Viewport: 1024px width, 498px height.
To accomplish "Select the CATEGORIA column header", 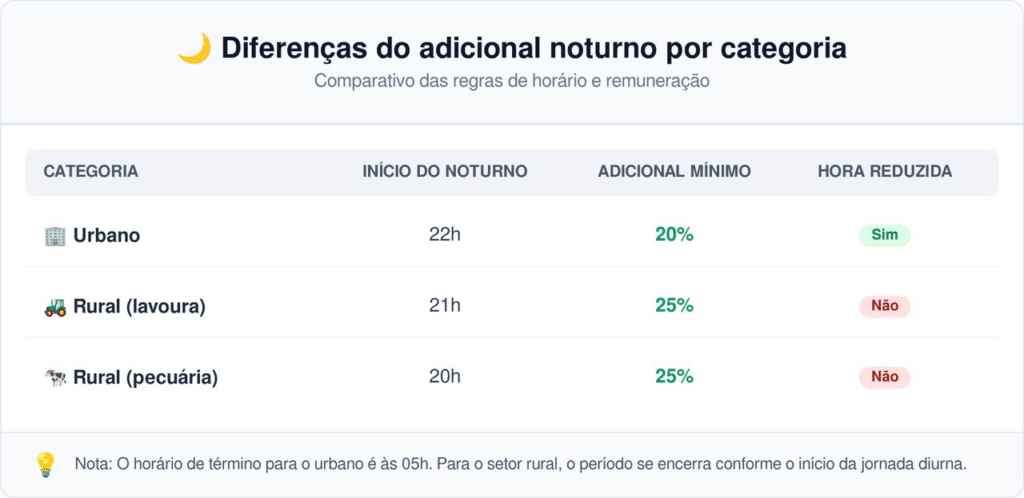I will [91, 172].
